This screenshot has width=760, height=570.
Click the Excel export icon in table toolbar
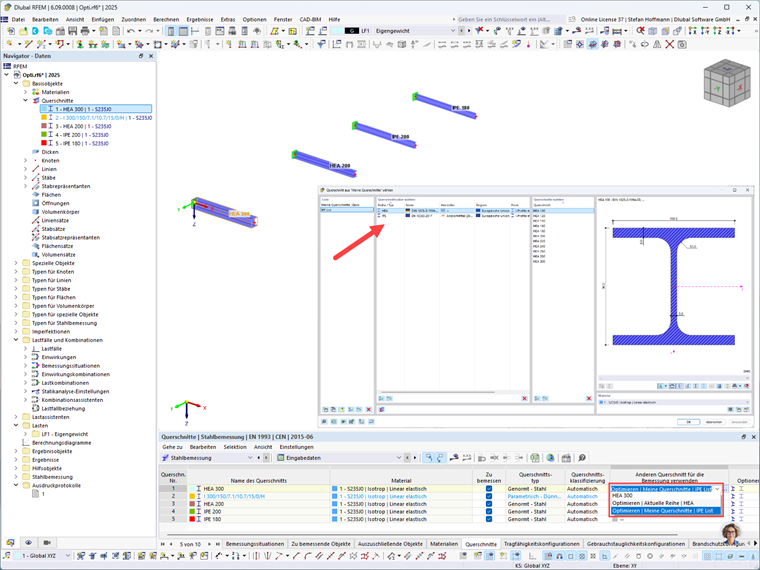[535, 458]
